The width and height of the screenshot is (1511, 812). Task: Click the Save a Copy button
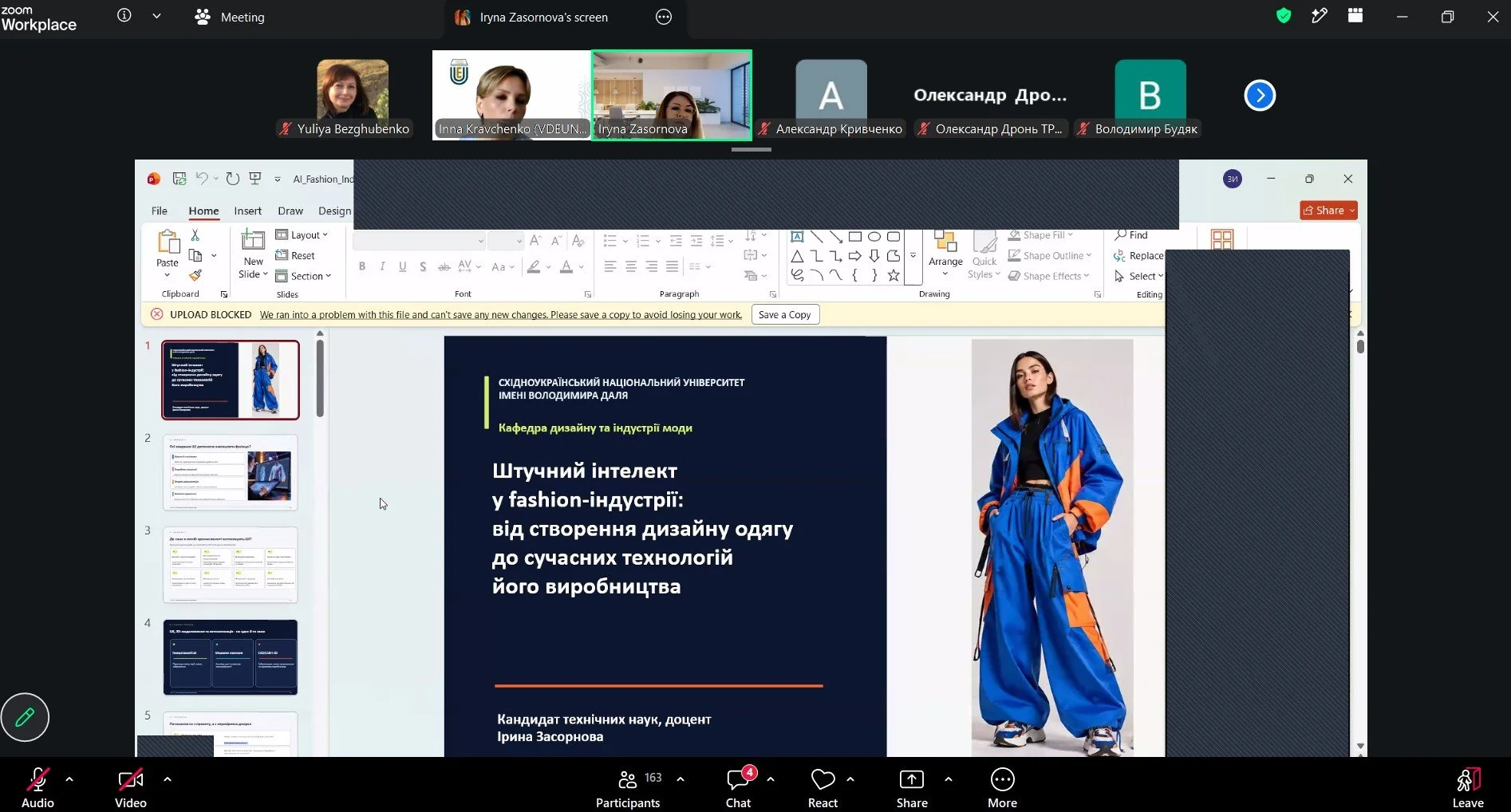tap(785, 314)
